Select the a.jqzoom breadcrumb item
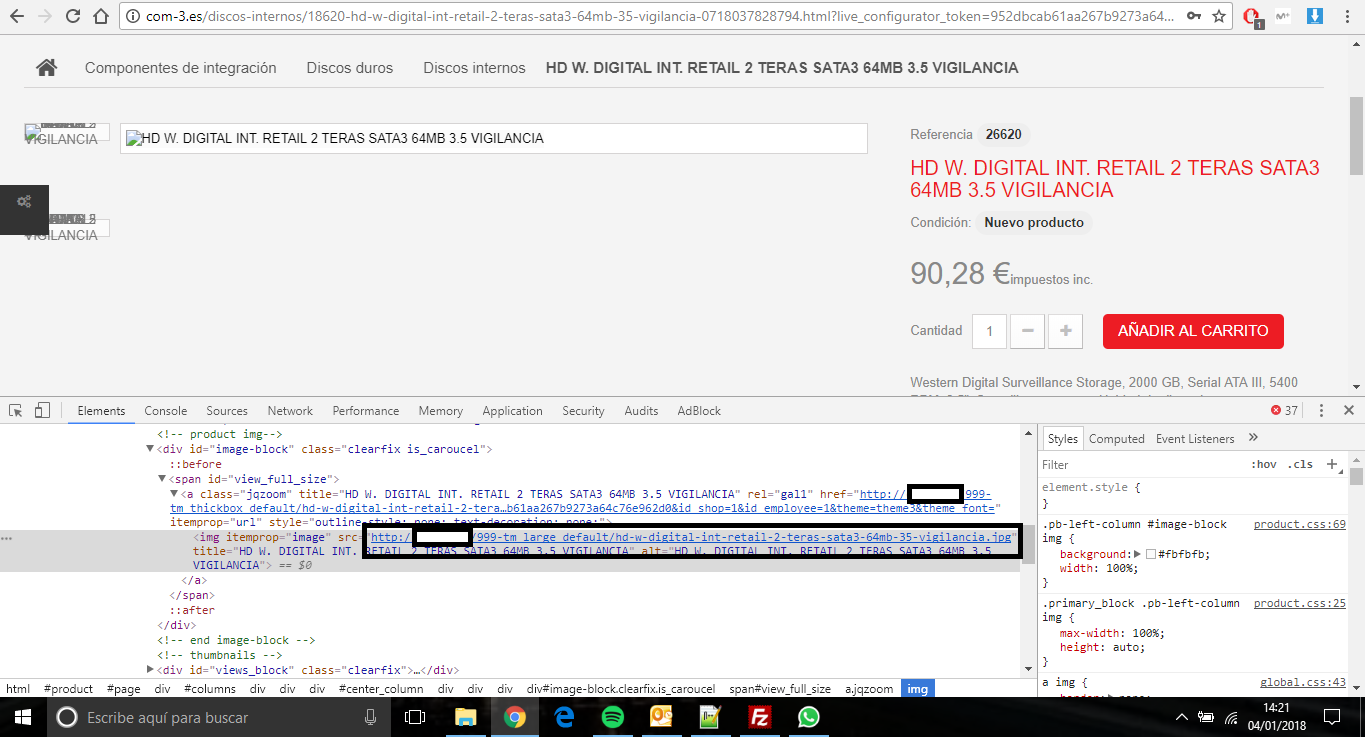 point(869,689)
